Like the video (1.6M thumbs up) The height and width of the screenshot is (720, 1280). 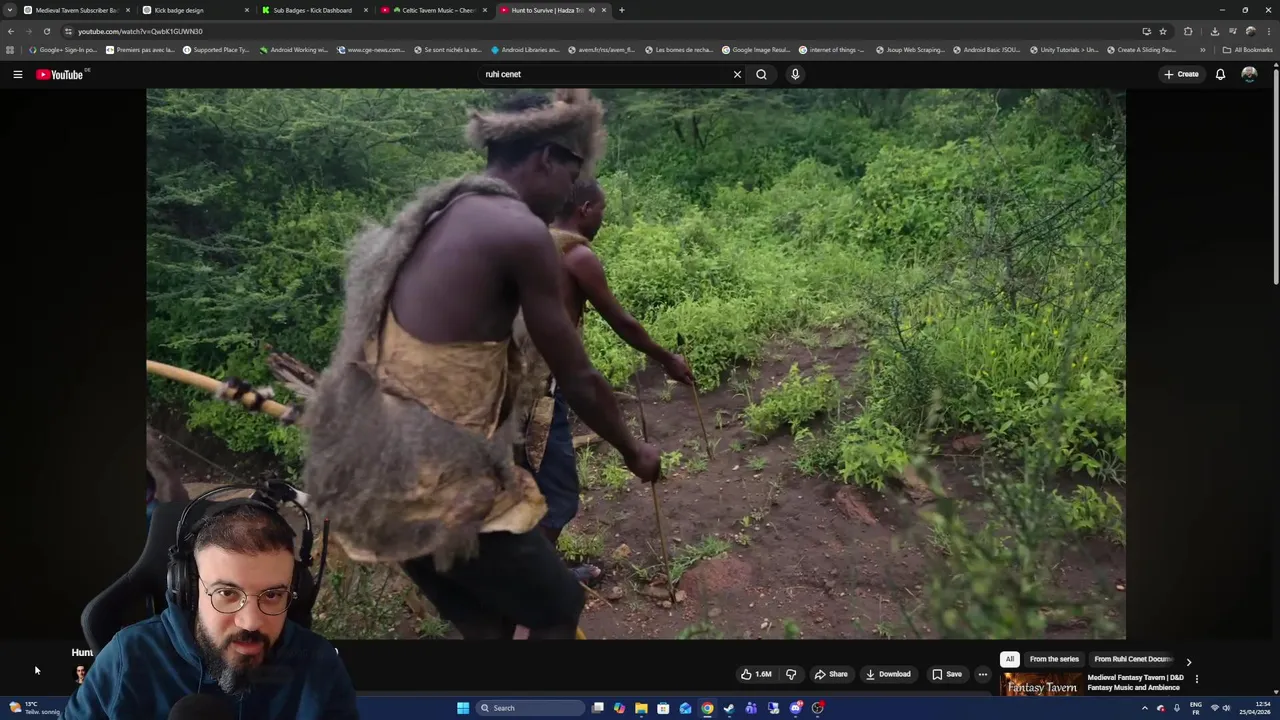coord(756,674)
